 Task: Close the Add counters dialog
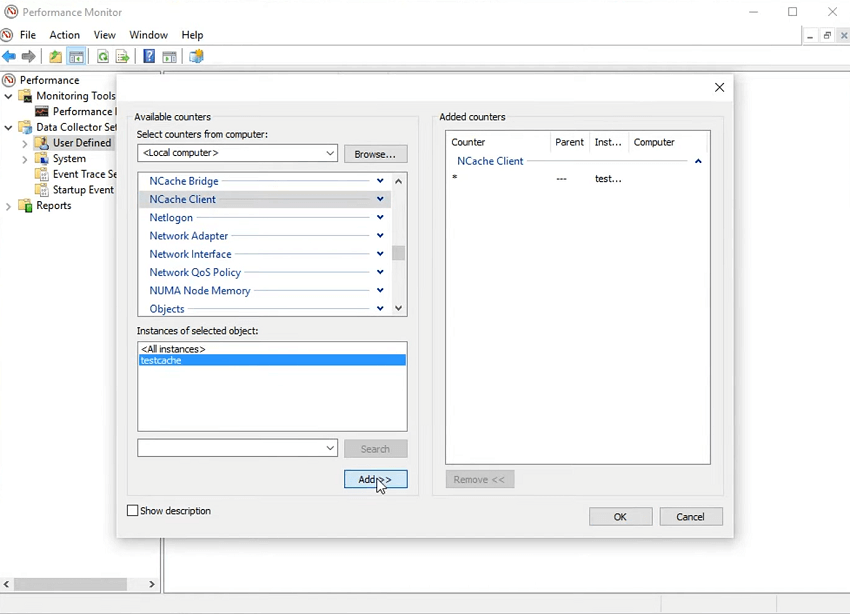[719, 87]
